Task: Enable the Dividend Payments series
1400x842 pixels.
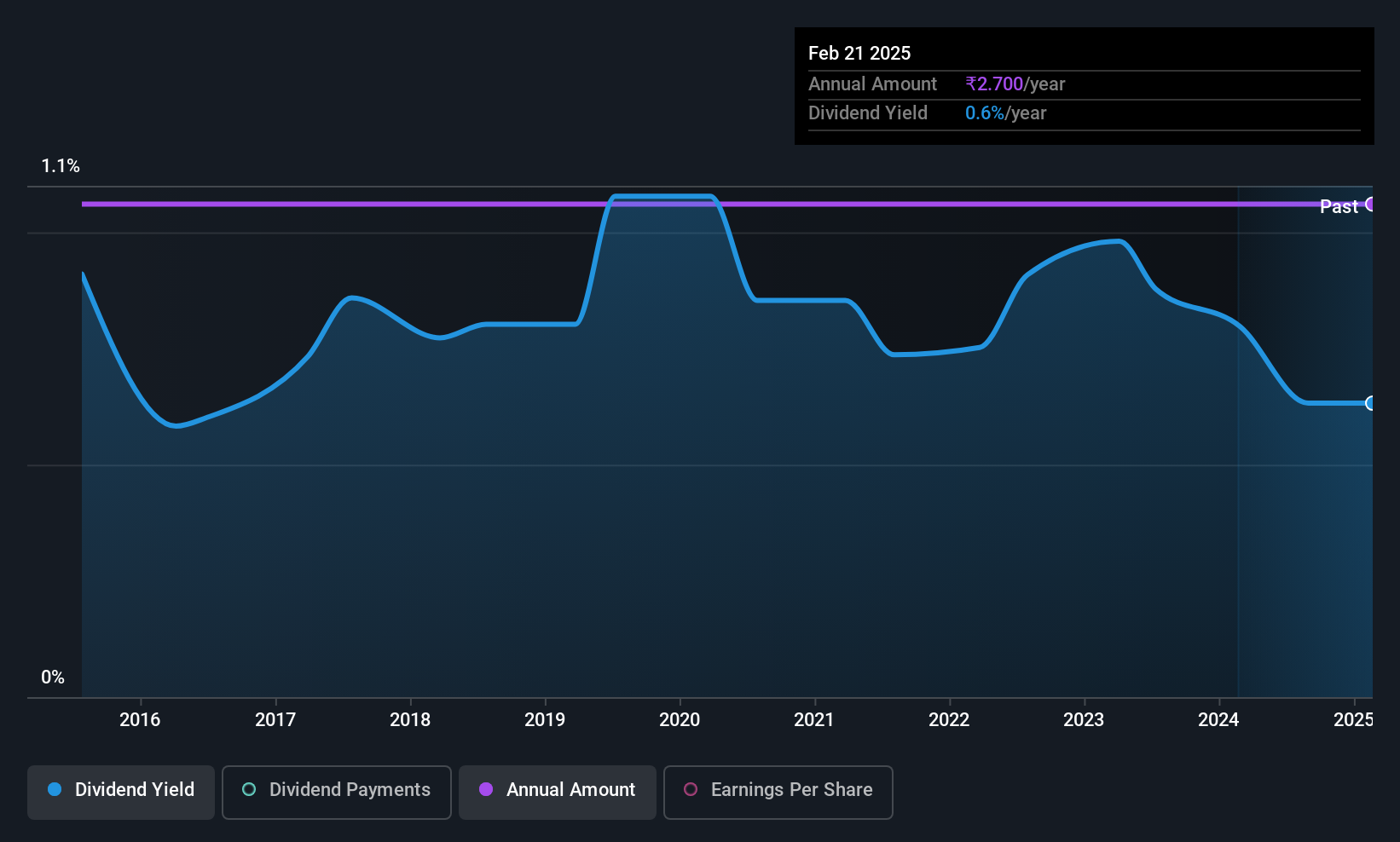Action: click(x=337, y=792)
